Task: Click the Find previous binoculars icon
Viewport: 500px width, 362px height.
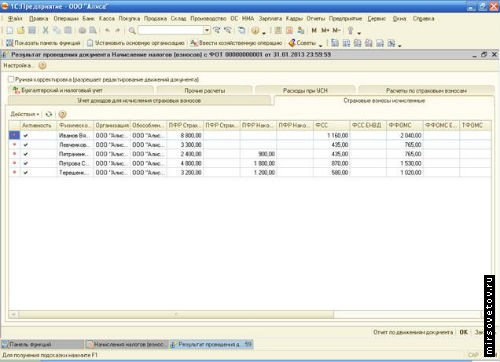Action: [x=228, y=30]
